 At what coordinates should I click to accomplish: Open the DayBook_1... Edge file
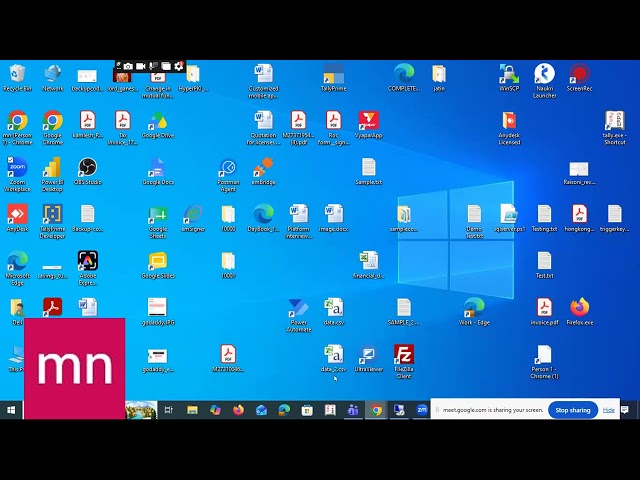click(263, 218)
